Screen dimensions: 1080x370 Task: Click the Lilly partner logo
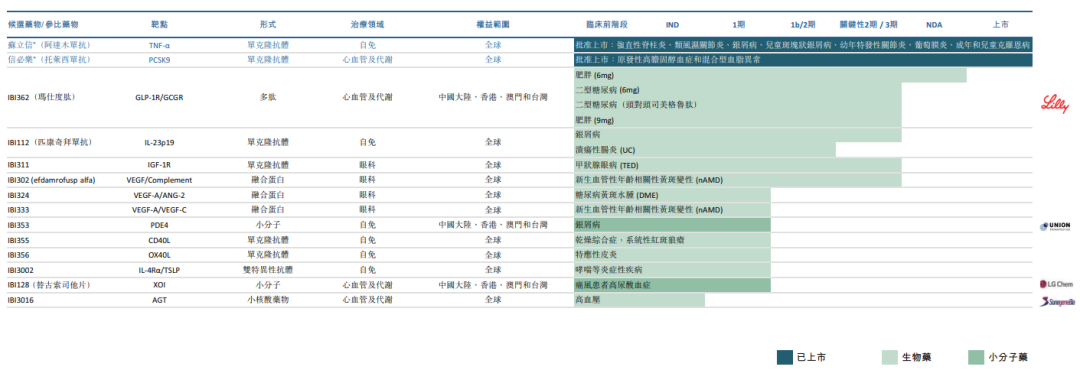[1055, 105]
